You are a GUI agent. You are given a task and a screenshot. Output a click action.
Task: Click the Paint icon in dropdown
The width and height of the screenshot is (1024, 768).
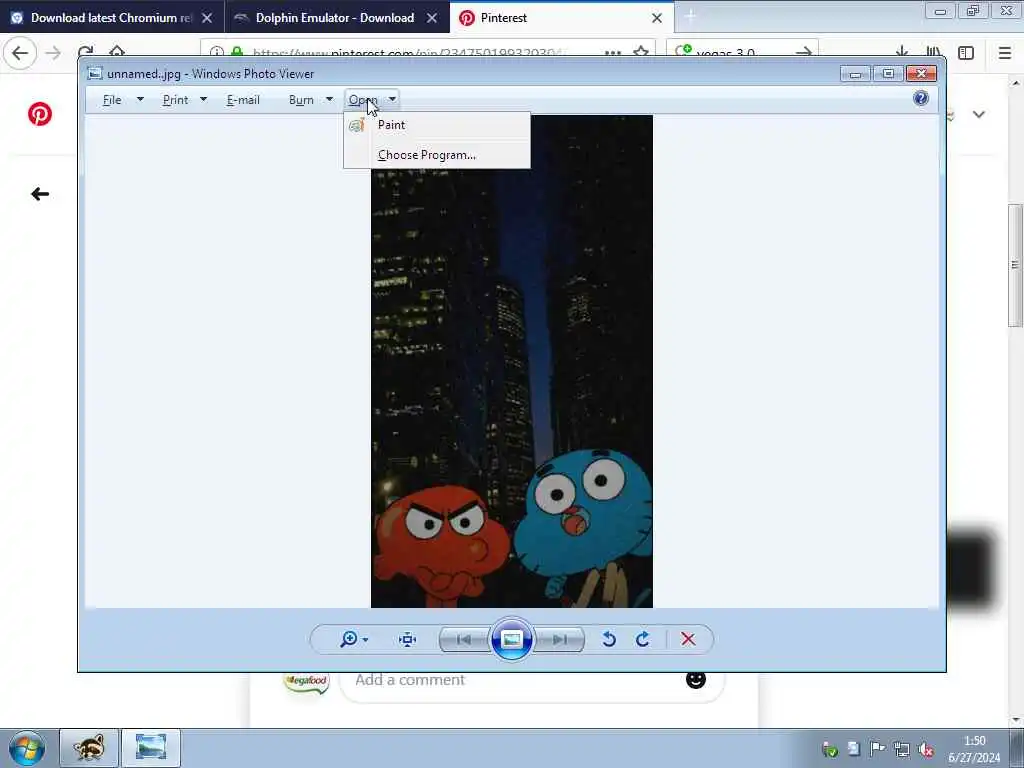tap(357, 125)
